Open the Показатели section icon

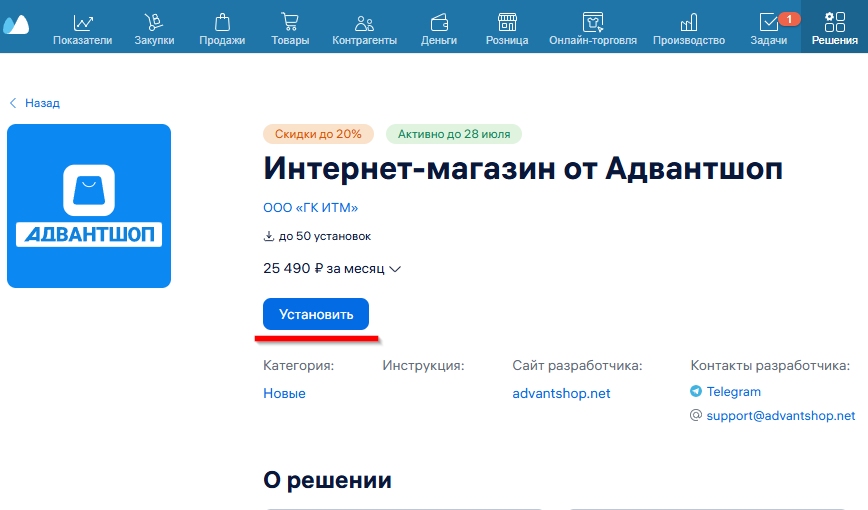pos(83,23)
